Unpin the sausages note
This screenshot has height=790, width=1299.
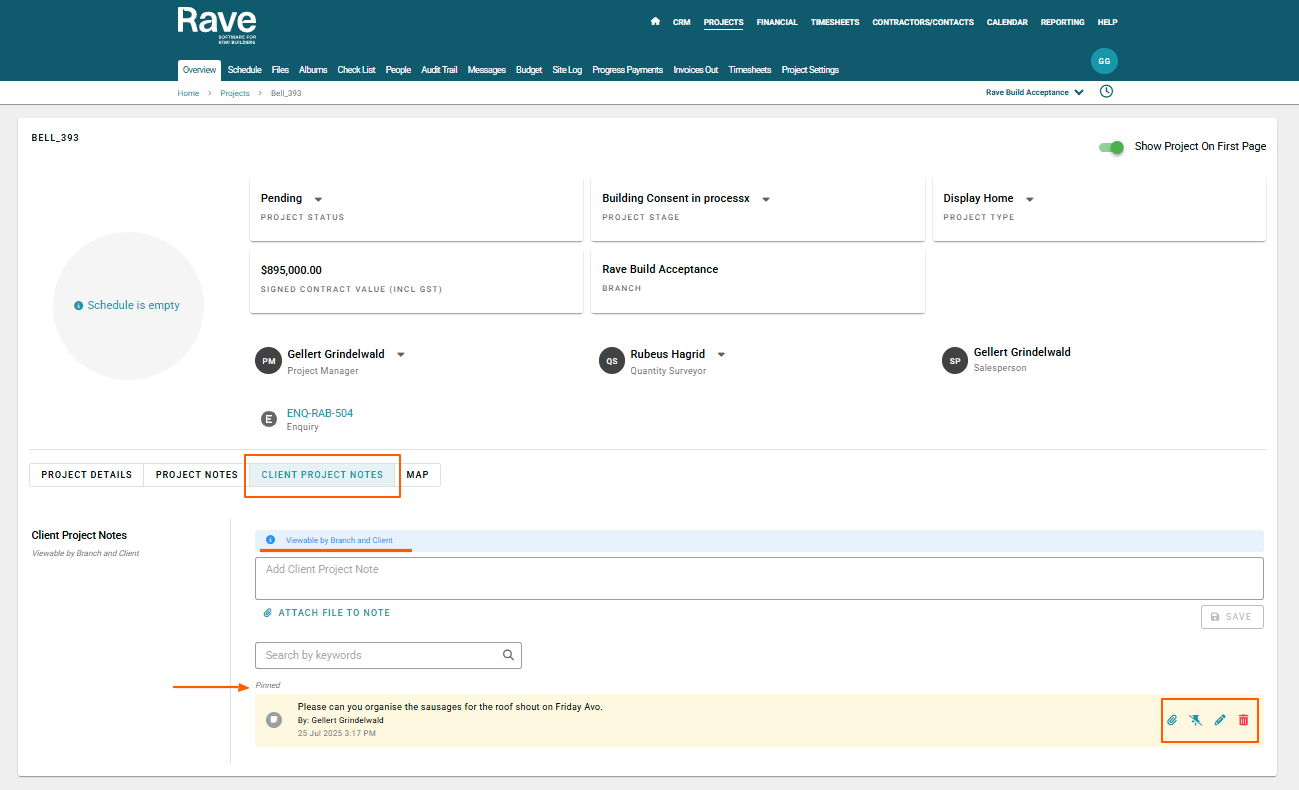tap(1196, 720)
